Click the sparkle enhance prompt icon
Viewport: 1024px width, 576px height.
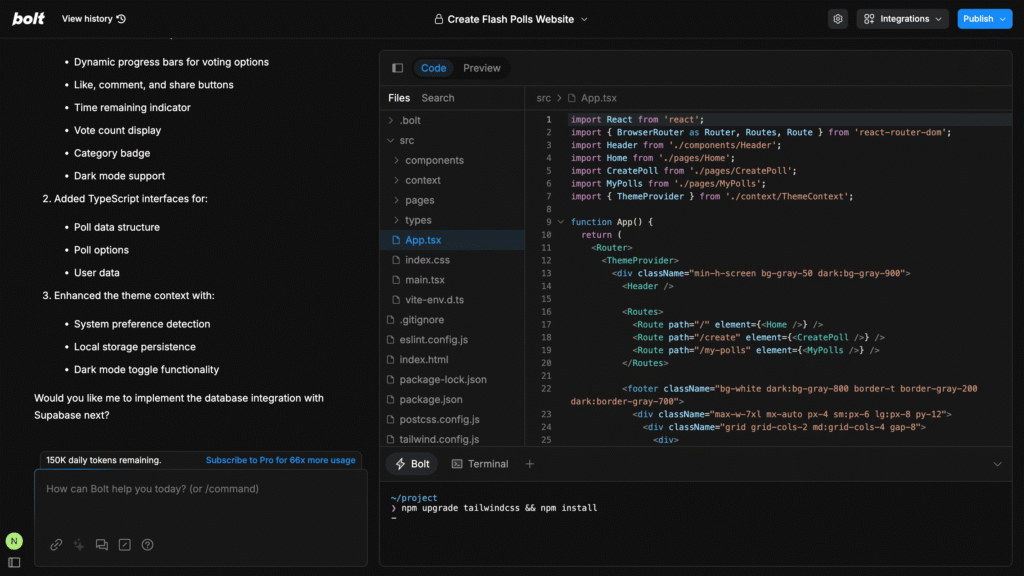click(x=79, y=545)
